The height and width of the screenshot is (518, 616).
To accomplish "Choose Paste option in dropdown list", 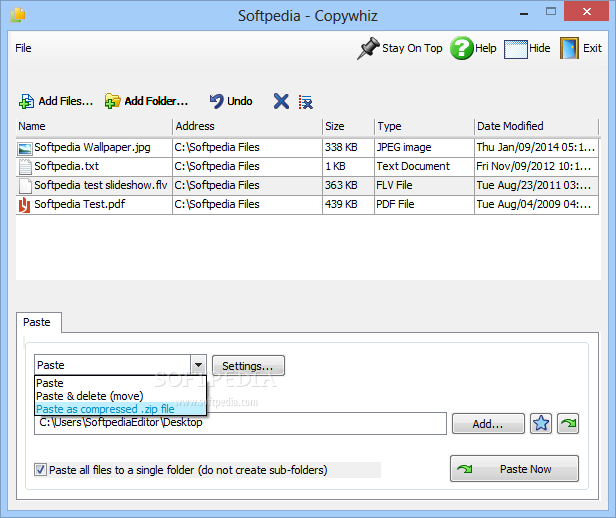I will point(120,383).
